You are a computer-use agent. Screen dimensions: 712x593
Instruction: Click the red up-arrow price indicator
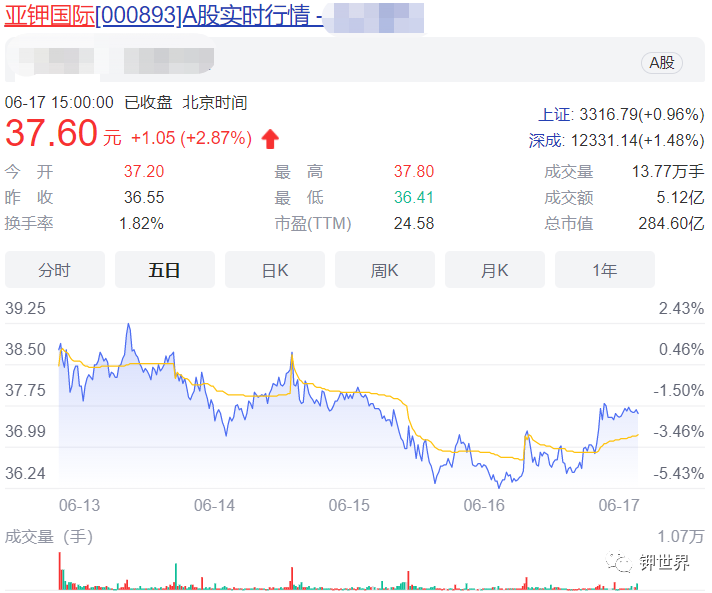point(270,138)
